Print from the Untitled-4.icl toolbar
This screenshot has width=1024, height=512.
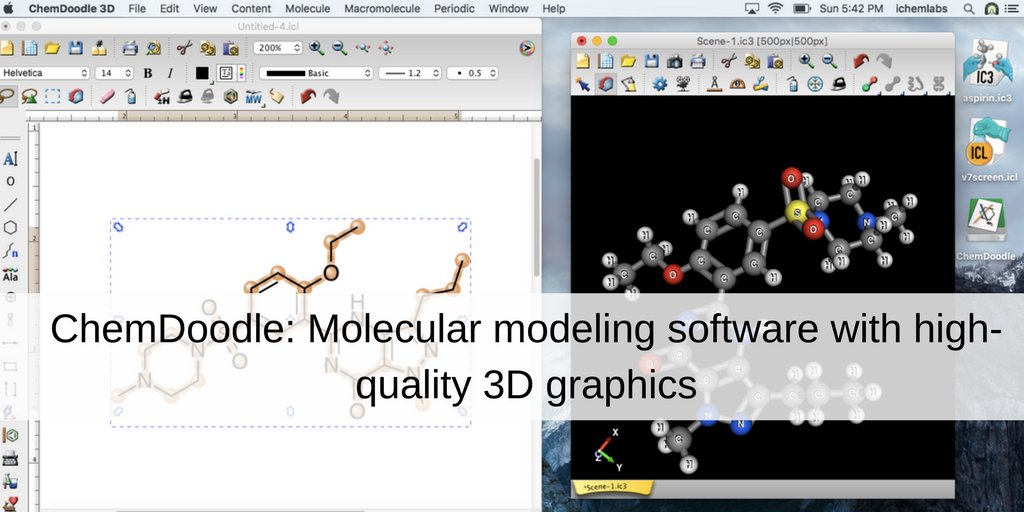(130, 48)
